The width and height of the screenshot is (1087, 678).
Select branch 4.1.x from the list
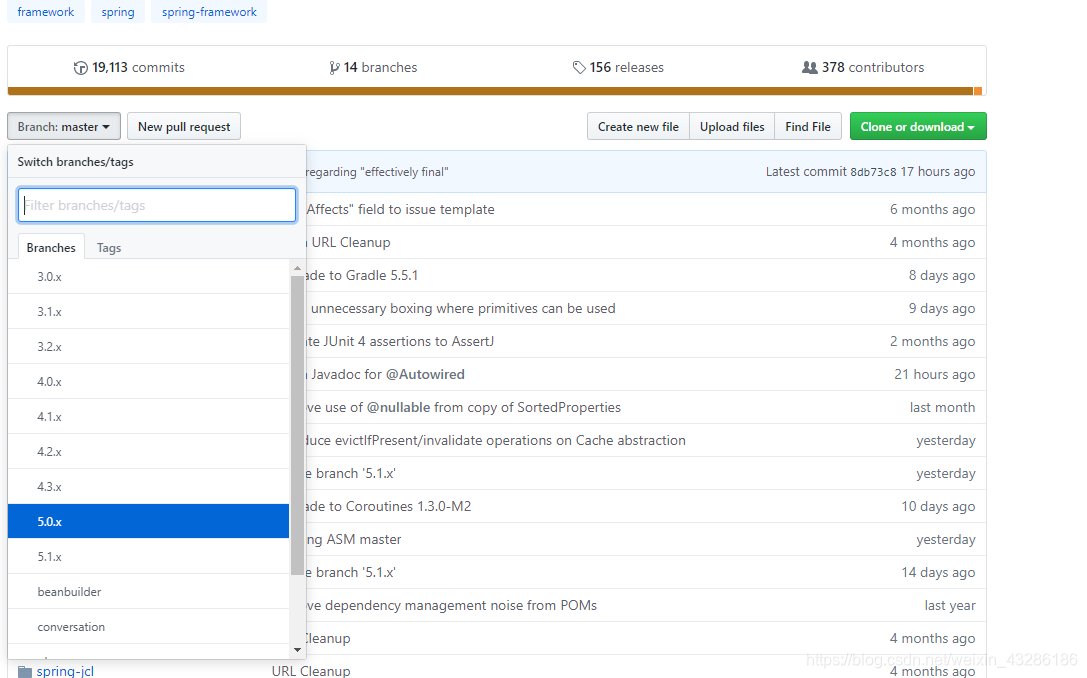click(148, 417)
